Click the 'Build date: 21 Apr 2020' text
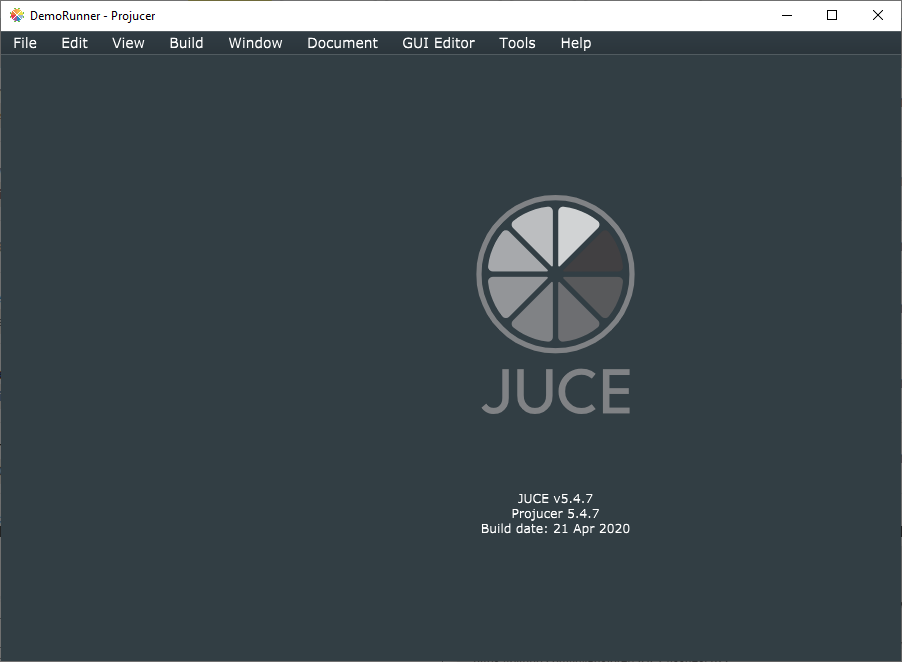Image resolution: width=902 pixels, height=662 pixels. (x=555, y=529)
